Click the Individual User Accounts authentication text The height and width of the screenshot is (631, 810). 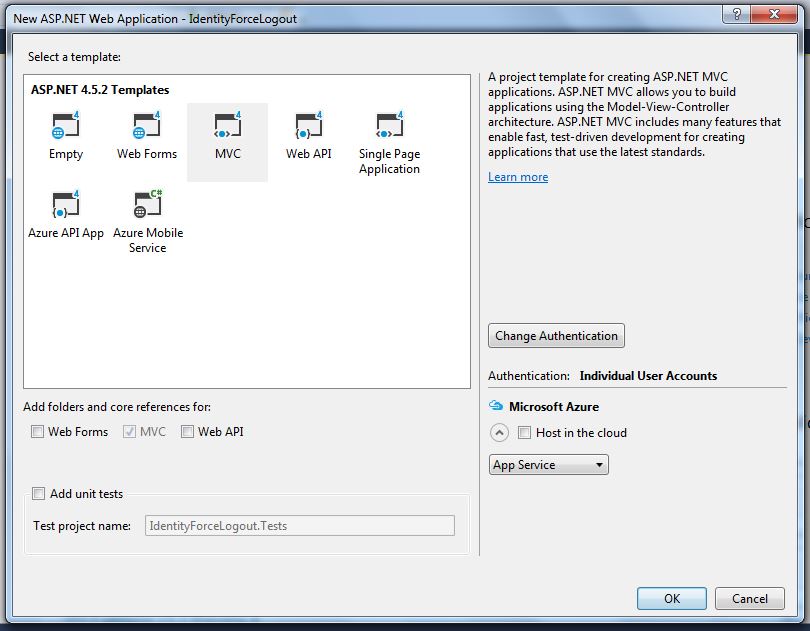(x=648, y=376)
